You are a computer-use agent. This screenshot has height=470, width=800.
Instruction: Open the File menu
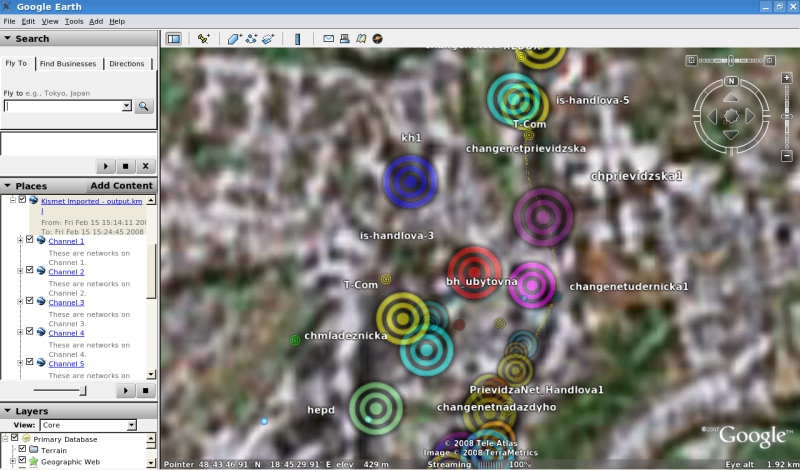pyautogui.click(x=9, y=21)
